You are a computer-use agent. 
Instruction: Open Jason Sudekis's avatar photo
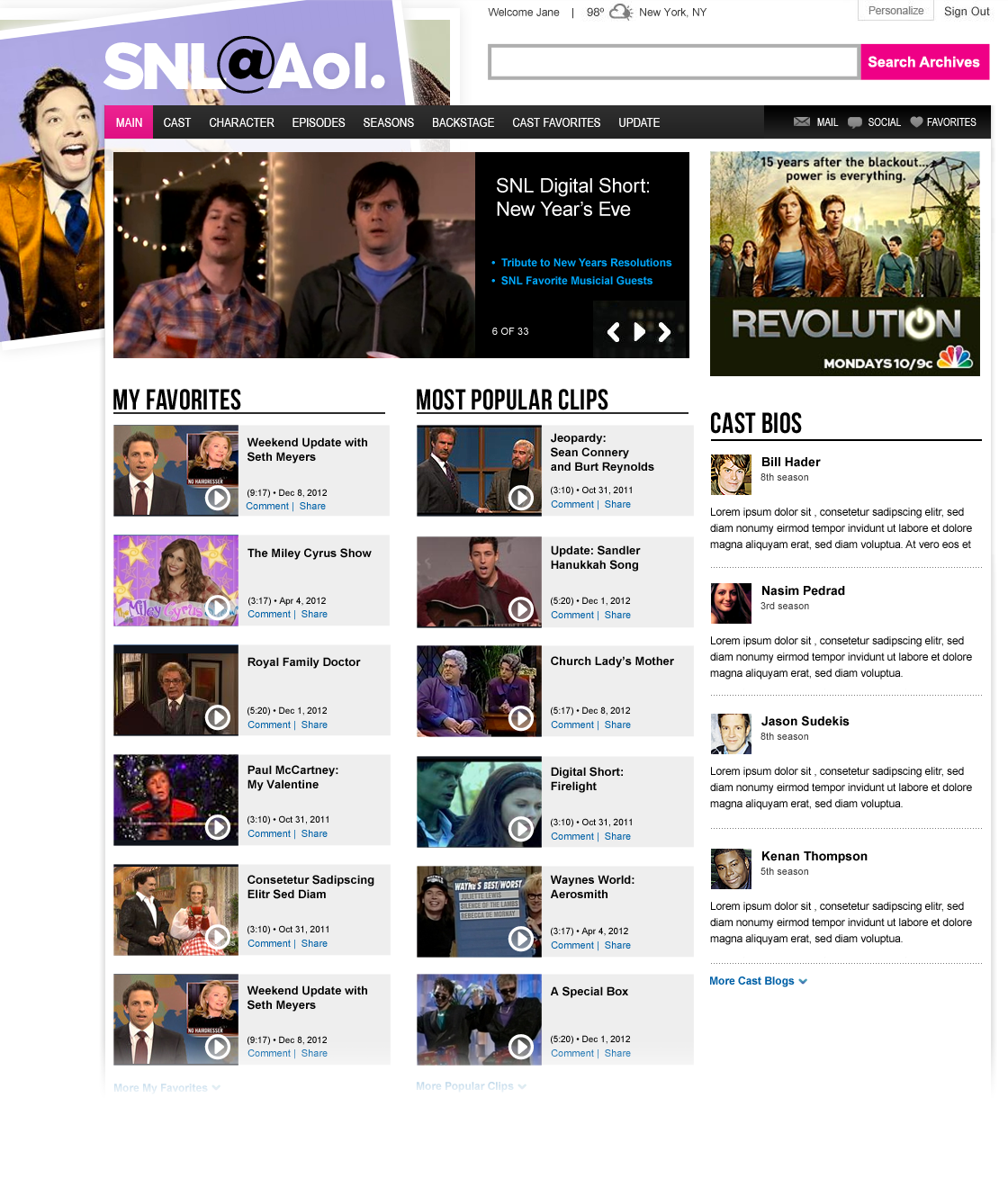(731, 733)
